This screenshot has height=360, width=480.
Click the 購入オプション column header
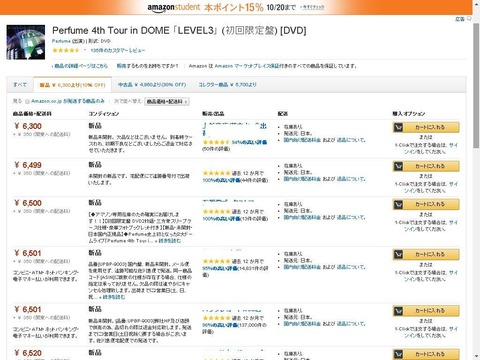[x=409, y=114]
